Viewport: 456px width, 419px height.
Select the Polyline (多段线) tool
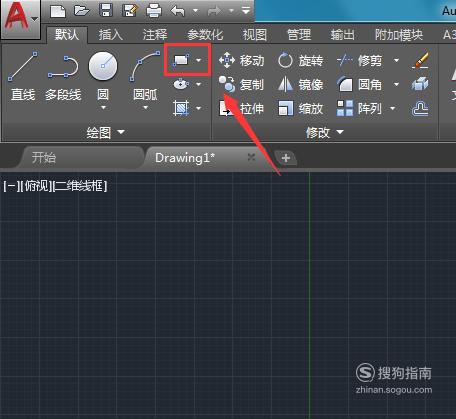tap(63, 77)
